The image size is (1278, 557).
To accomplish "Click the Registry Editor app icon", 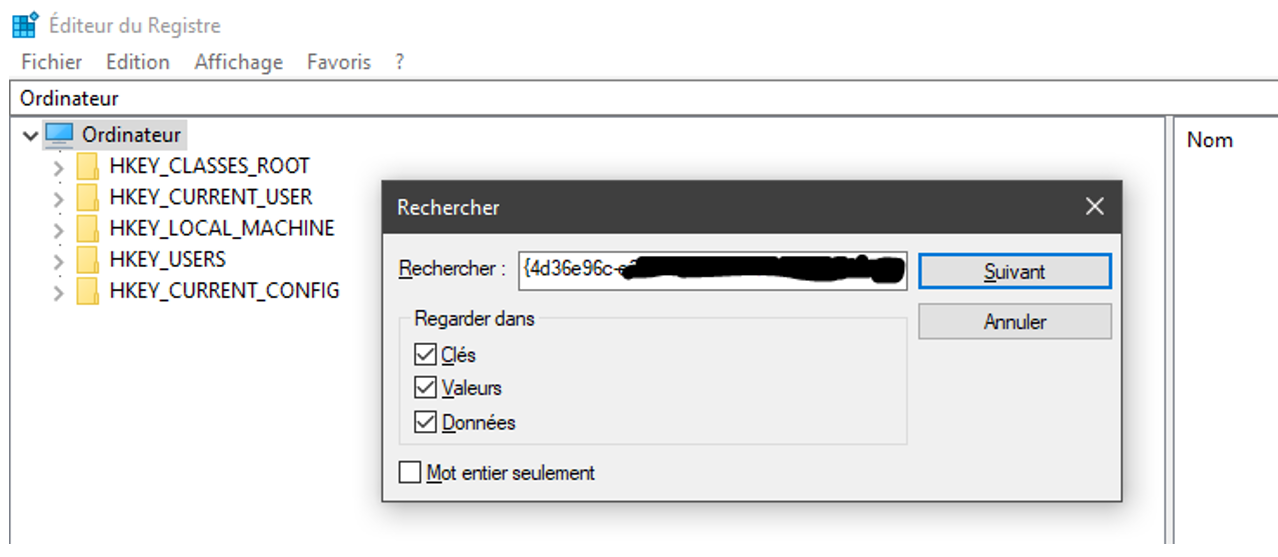I will coord(23,25).
